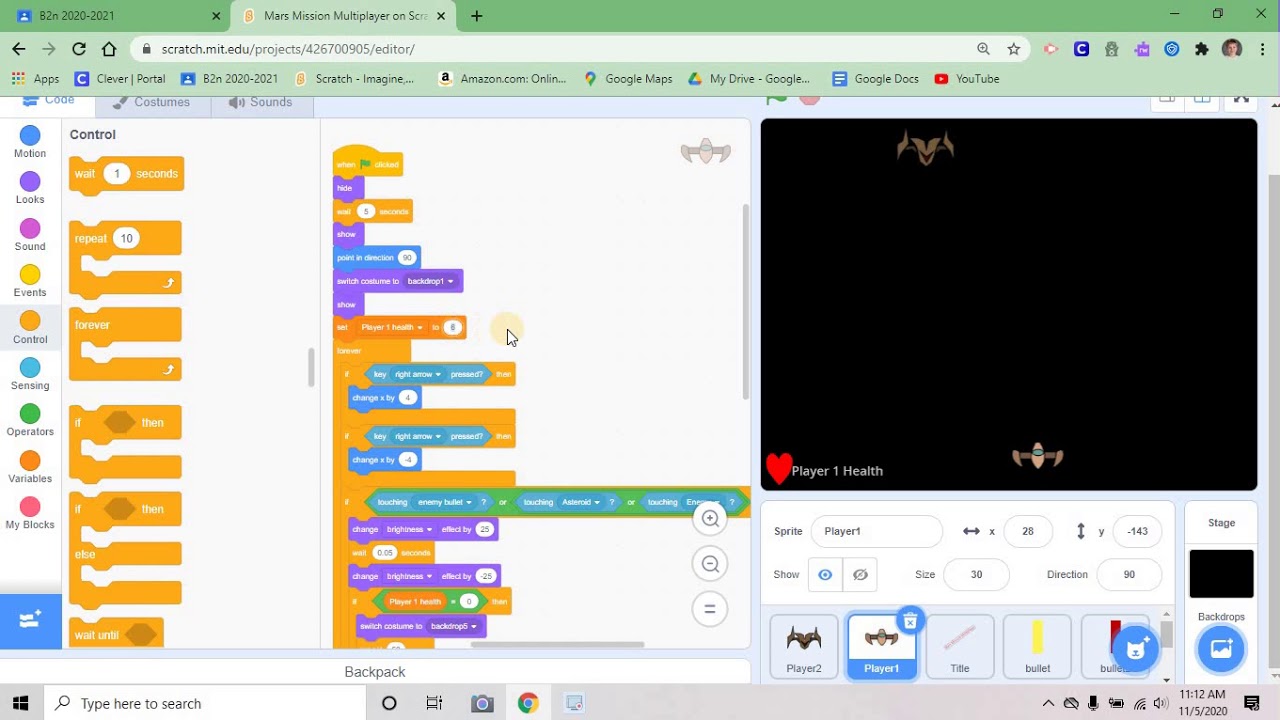
Task: Open Chrome from the Windows taskbar
Action: click(527, 703)
